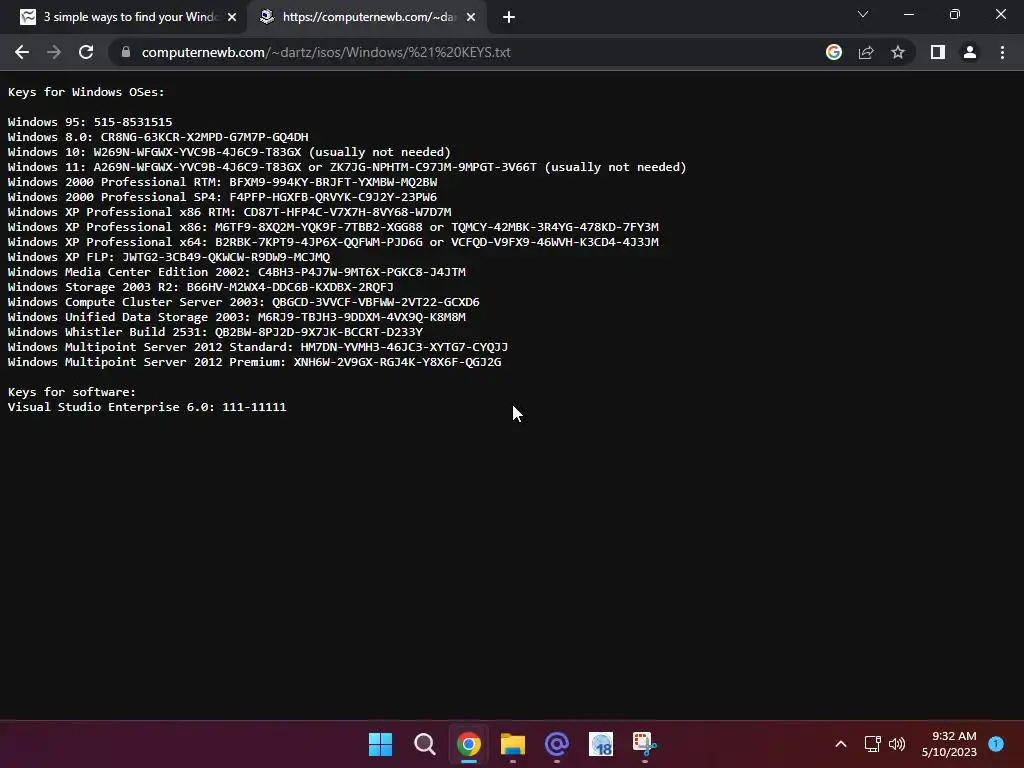Click the Windows 11 key line

point(347,167)
